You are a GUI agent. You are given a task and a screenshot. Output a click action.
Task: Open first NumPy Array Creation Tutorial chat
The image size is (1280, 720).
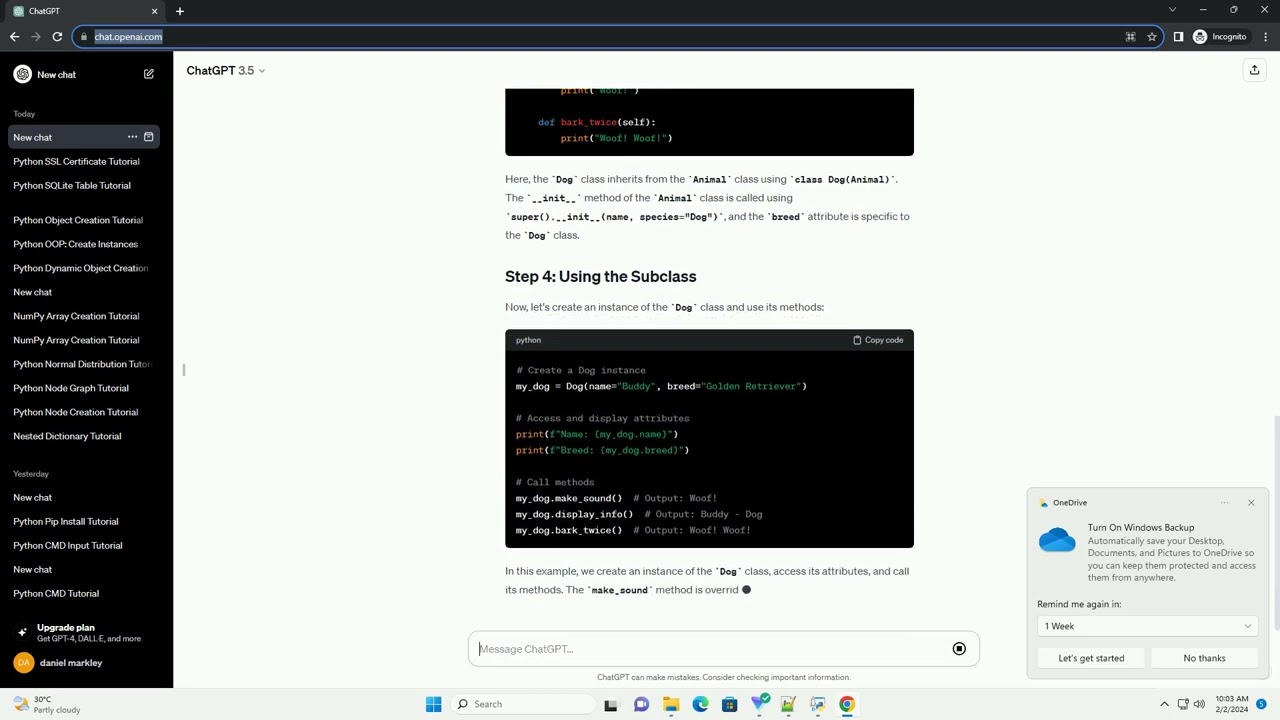(76, 316)
